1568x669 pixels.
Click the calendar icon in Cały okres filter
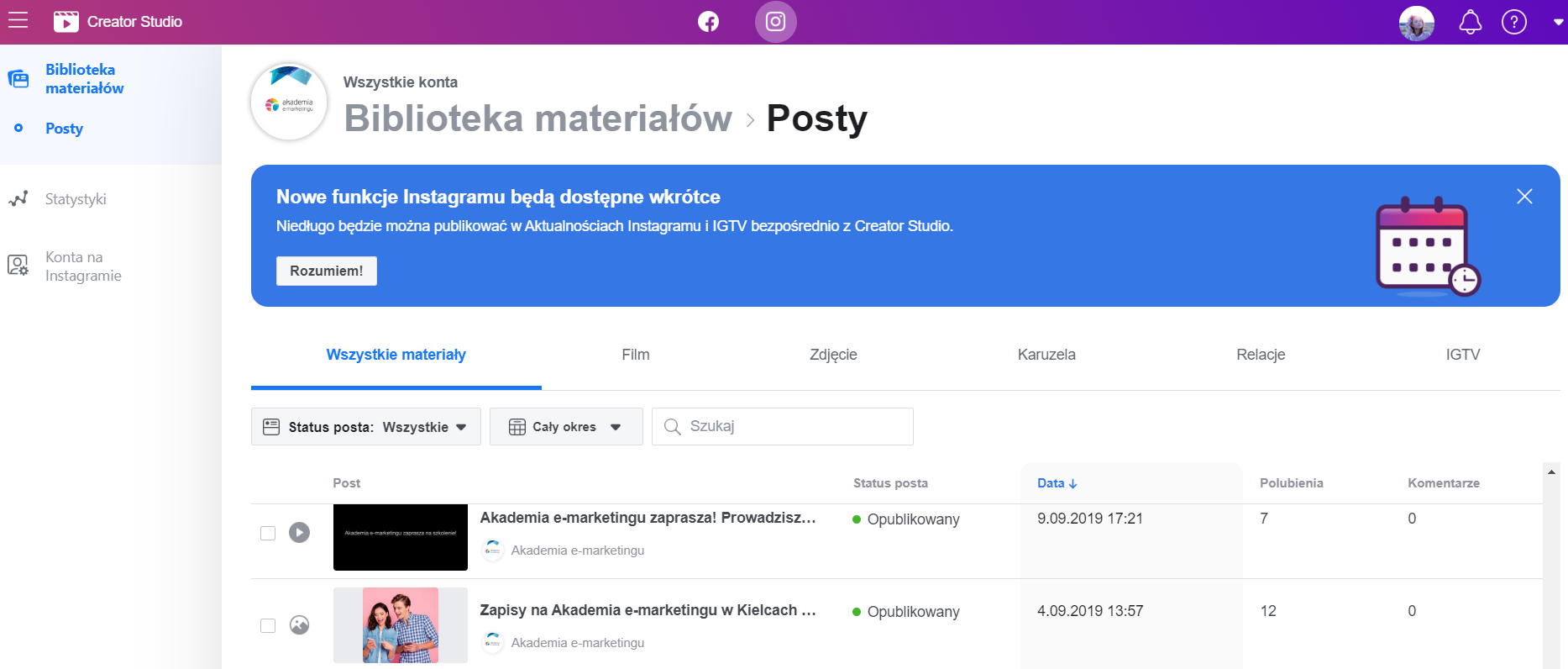click(517, 427)
